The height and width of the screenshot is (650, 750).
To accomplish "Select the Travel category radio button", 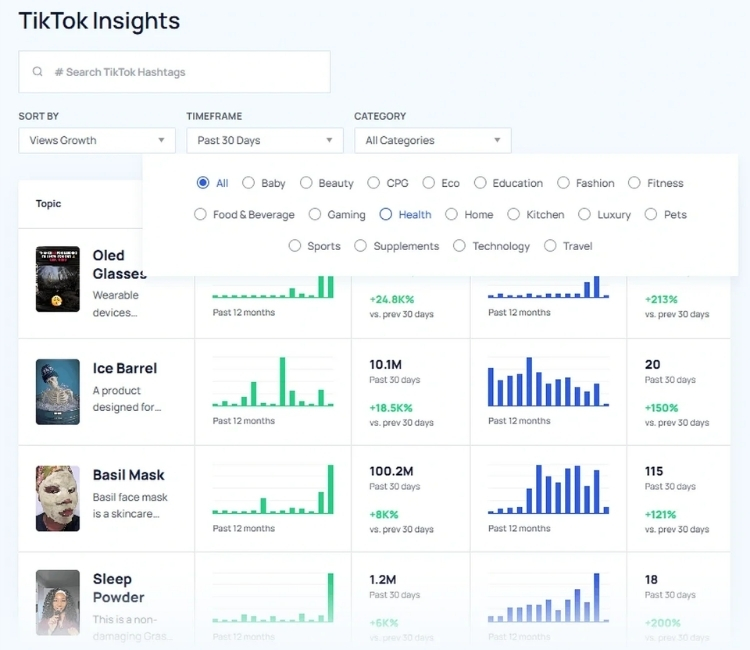I will click(550, 246).
